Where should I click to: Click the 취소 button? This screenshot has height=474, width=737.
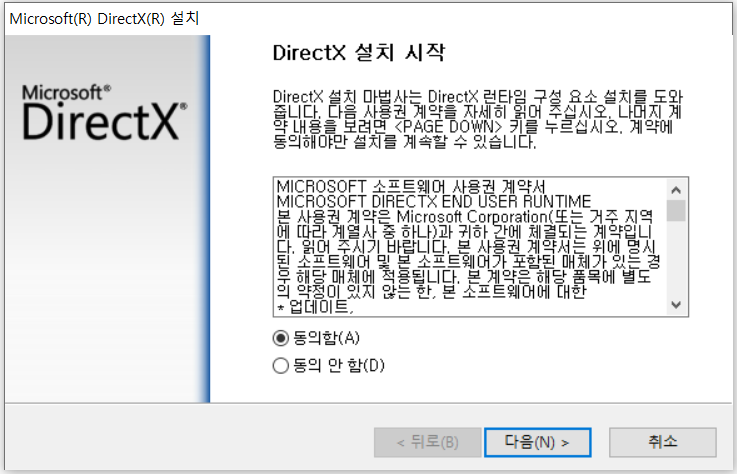[x=663, y=442]
